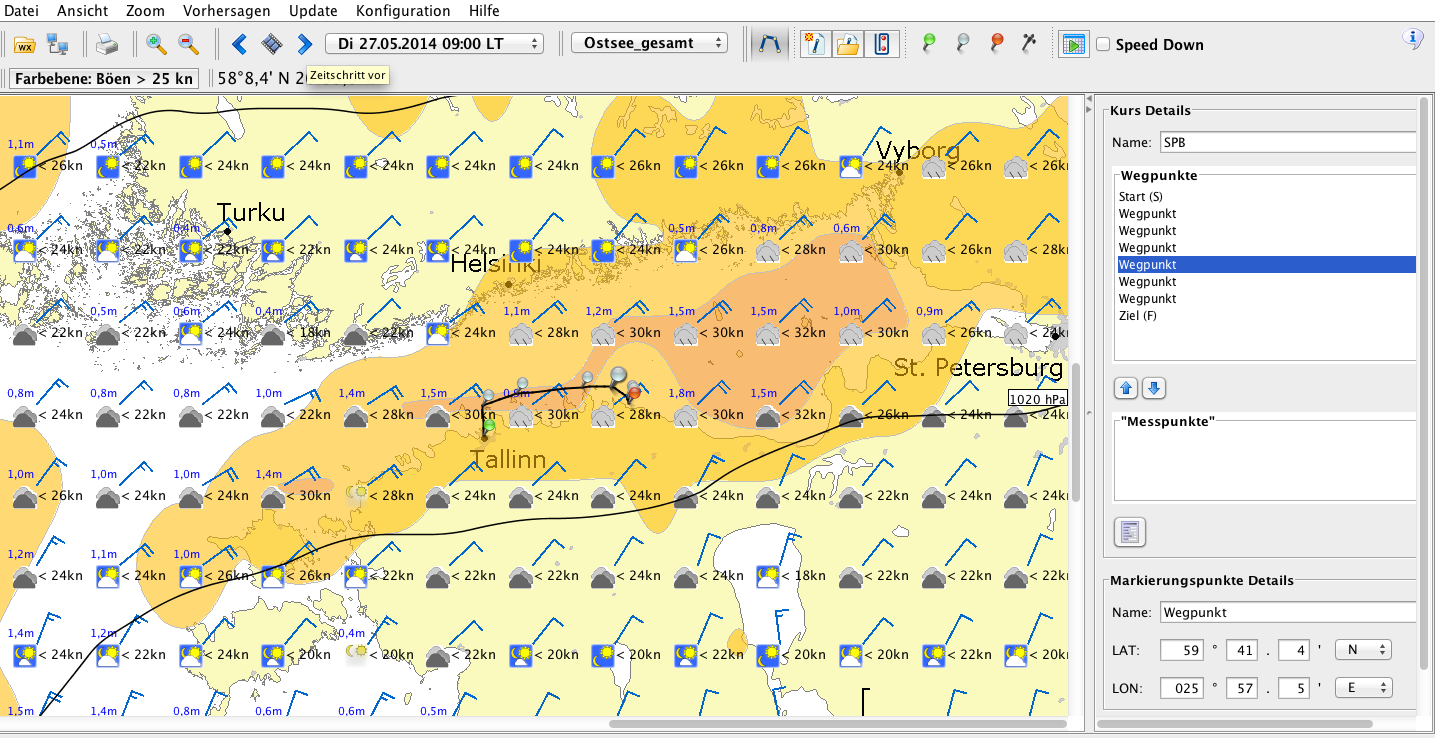The height and width of the screenshot is (738, 1435).
Task: Enable the Speed Down checkbox
Action: [1103, 45]
